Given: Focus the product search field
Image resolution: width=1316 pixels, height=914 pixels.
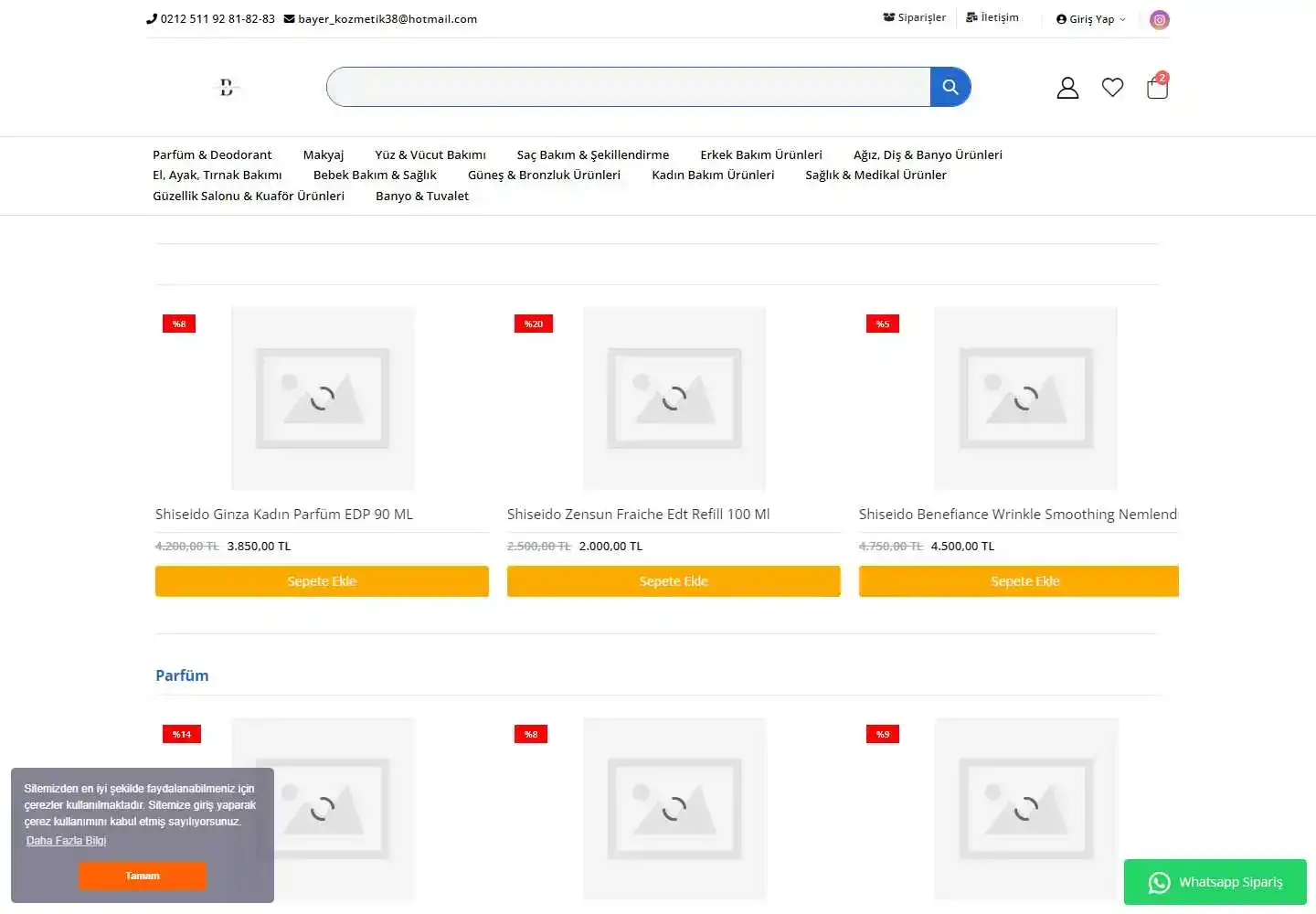Looking at the screenshot, I should 629,87.
